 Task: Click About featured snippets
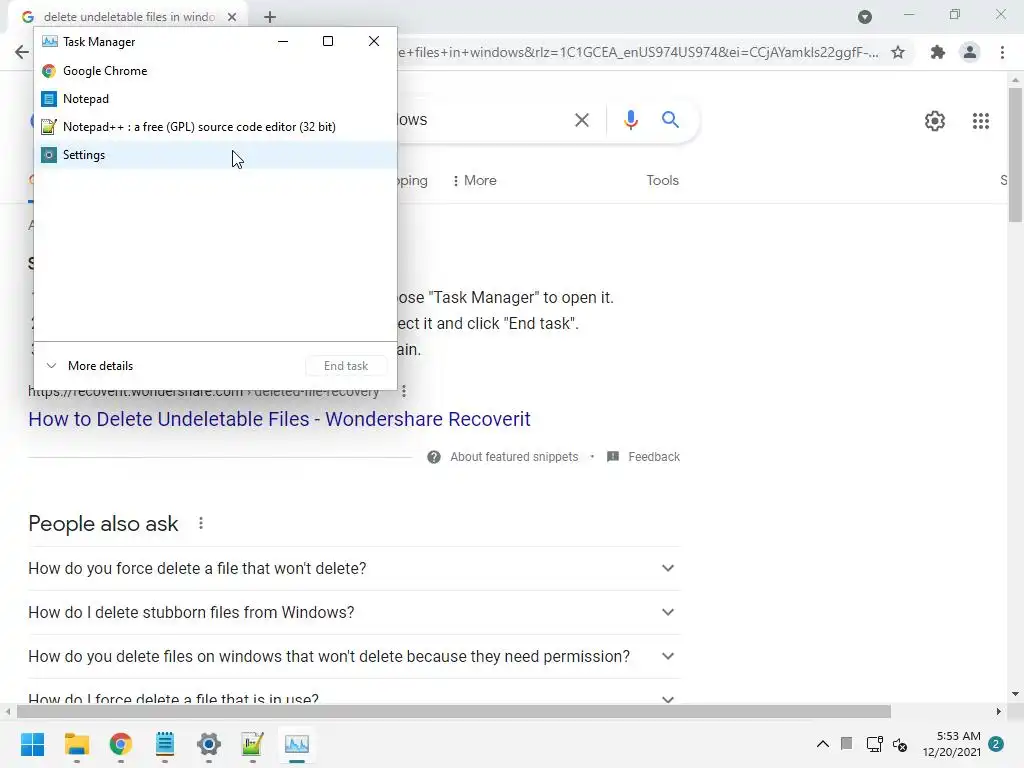point(514,456)
